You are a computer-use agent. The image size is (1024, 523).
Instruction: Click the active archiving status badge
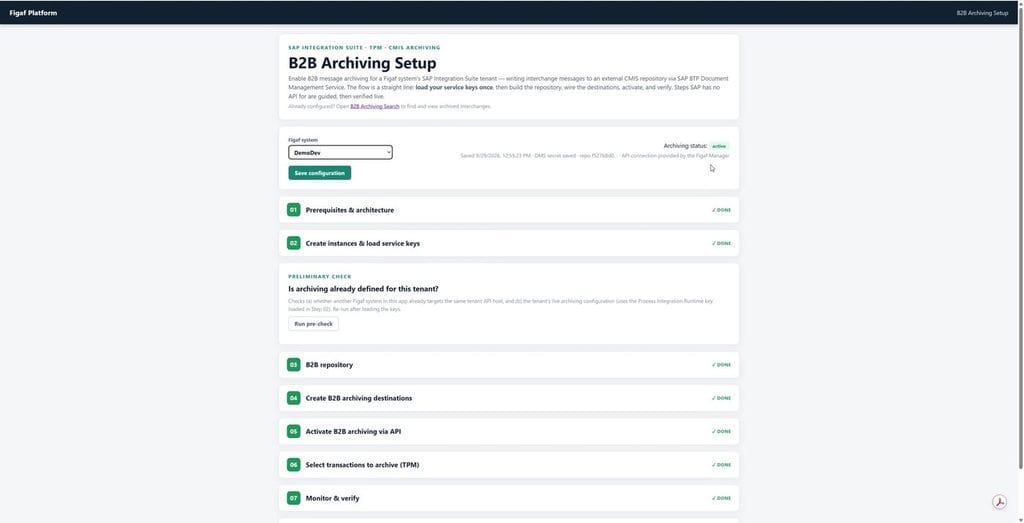tap(719, 146)
